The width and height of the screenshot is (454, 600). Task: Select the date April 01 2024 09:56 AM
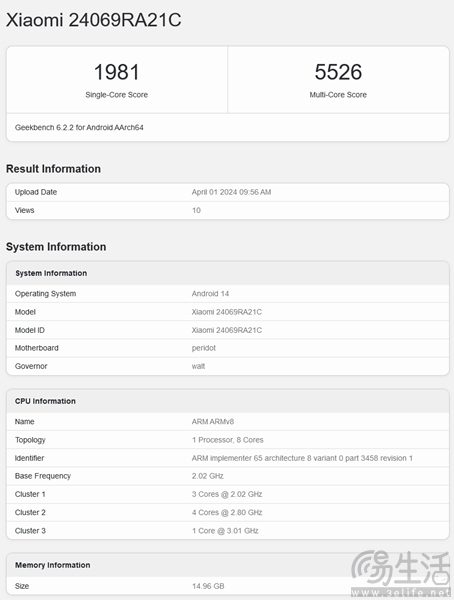(231, 192)
